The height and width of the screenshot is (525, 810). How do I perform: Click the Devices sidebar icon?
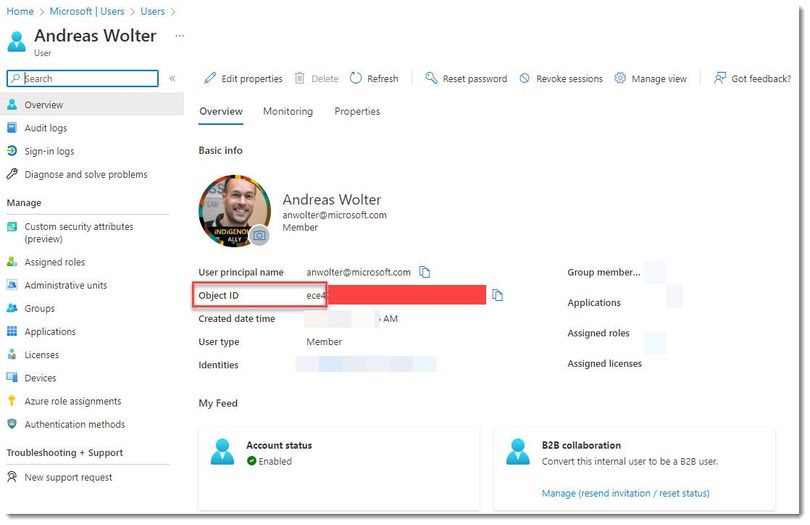[x=12, y=378]
